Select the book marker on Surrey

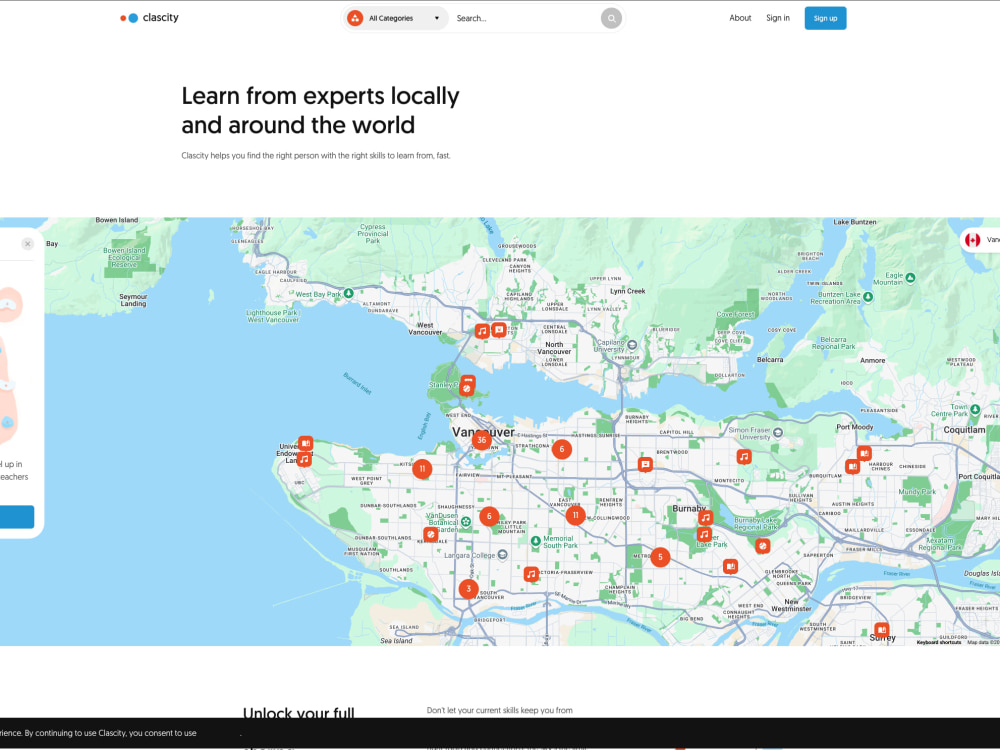tap(881, 629)
